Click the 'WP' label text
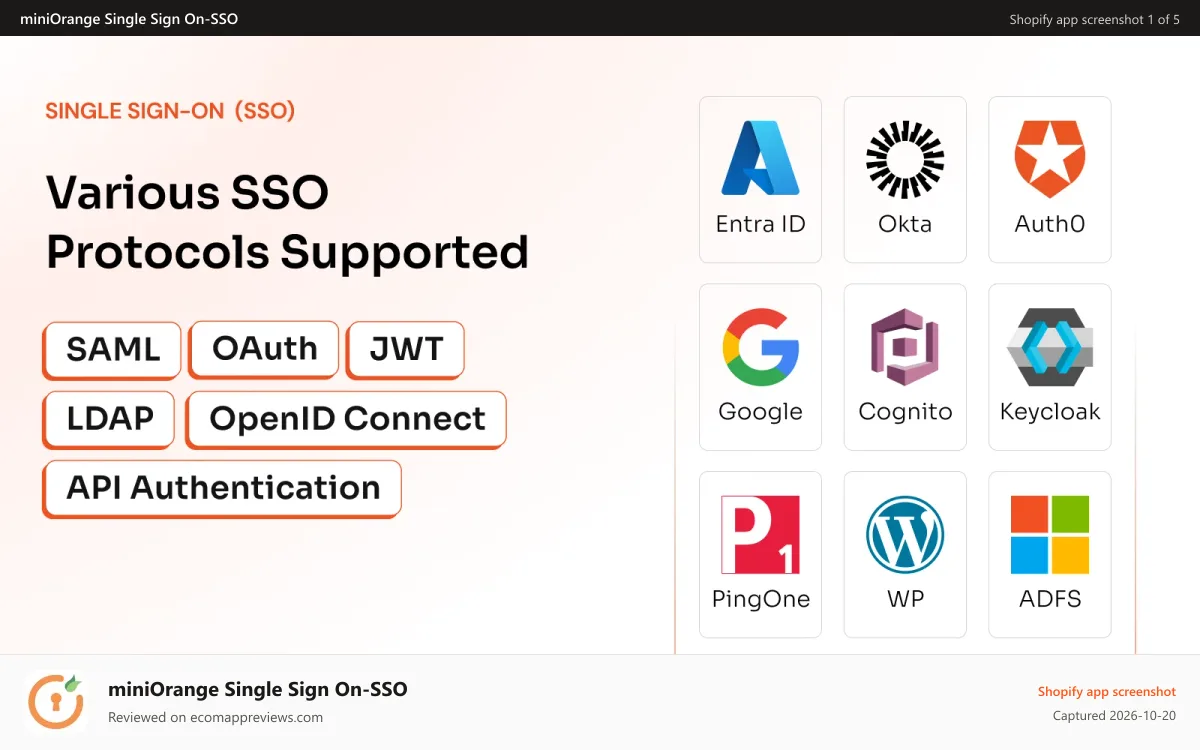1200x750 pixels. pyautogui.click(x=905, y=599)
